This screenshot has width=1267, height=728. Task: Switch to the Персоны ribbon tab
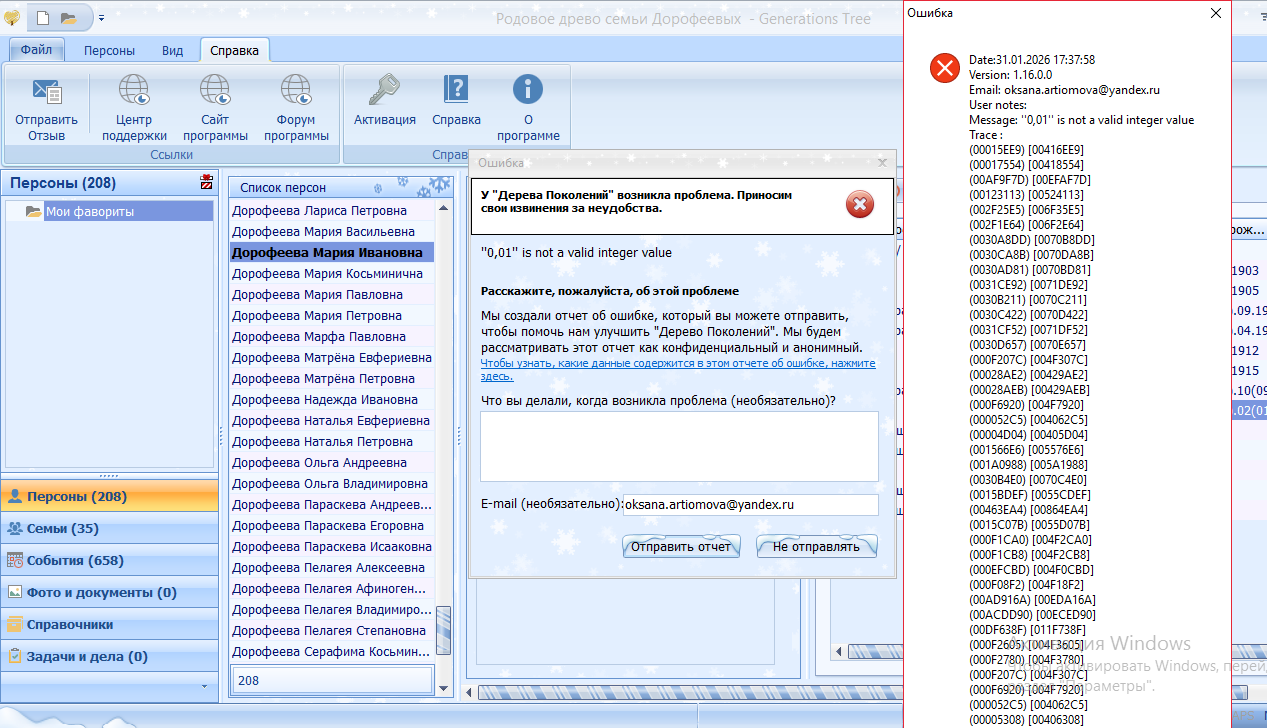[x=109, y=50]
